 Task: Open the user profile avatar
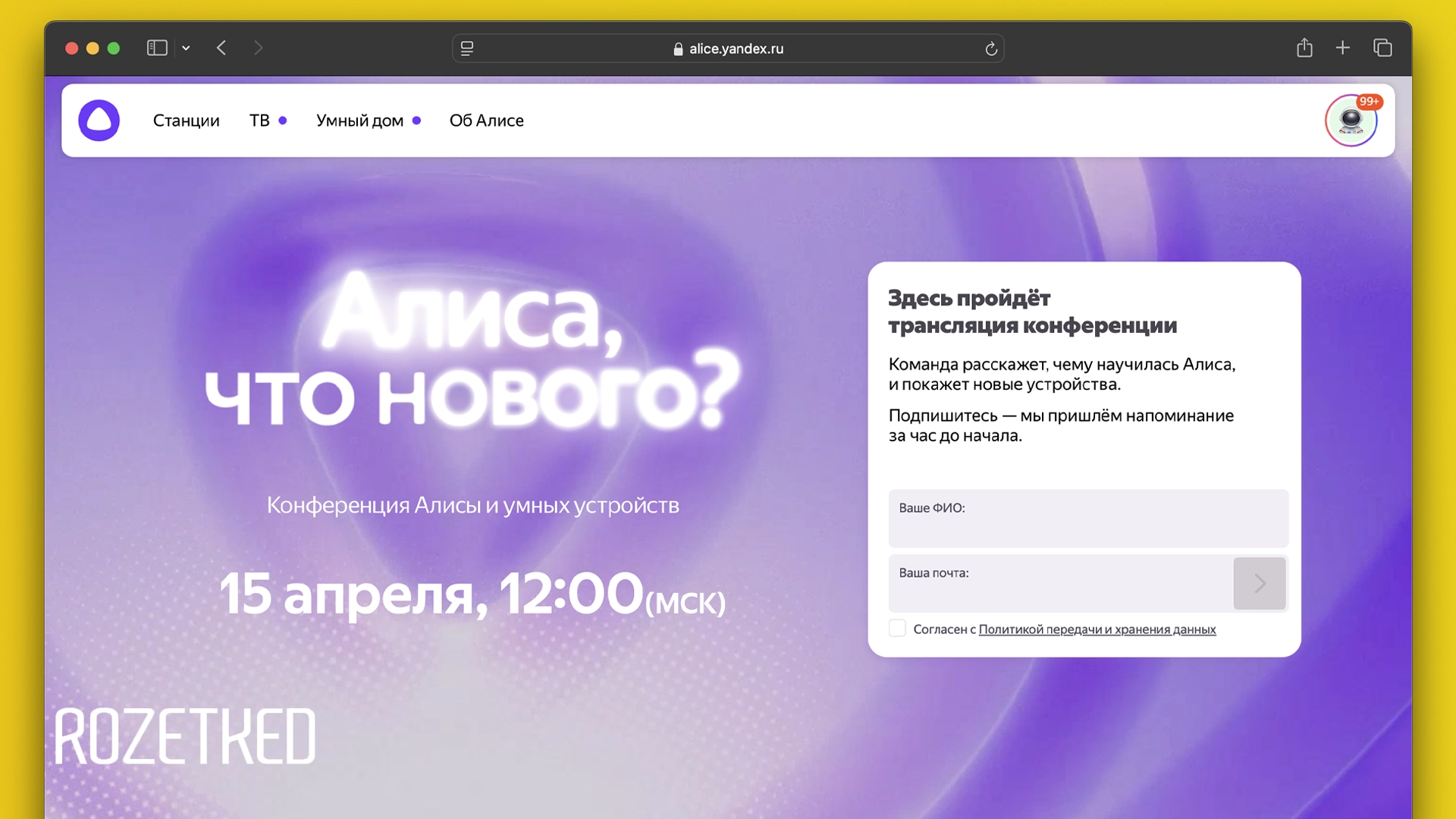(x=1351, y=121)
